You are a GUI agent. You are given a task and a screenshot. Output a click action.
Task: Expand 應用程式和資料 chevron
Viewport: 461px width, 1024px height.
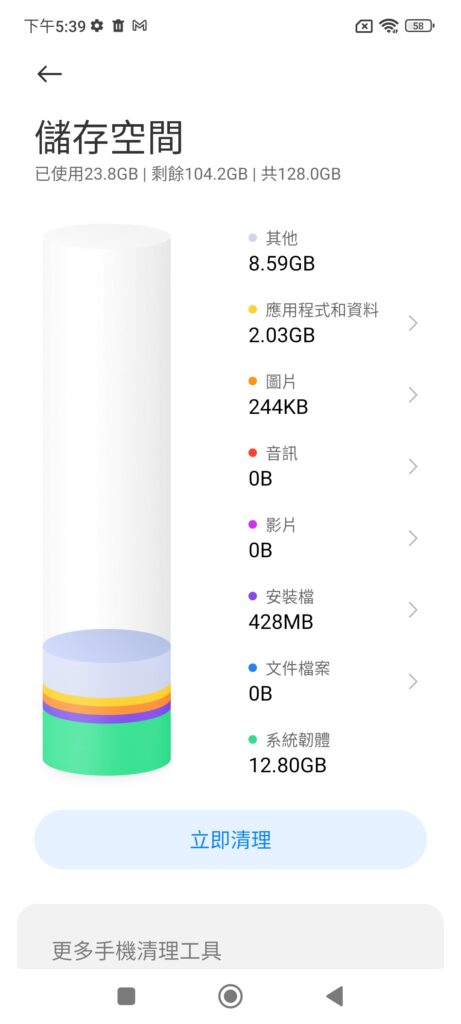pyautogui.click(x=413, y=323)
